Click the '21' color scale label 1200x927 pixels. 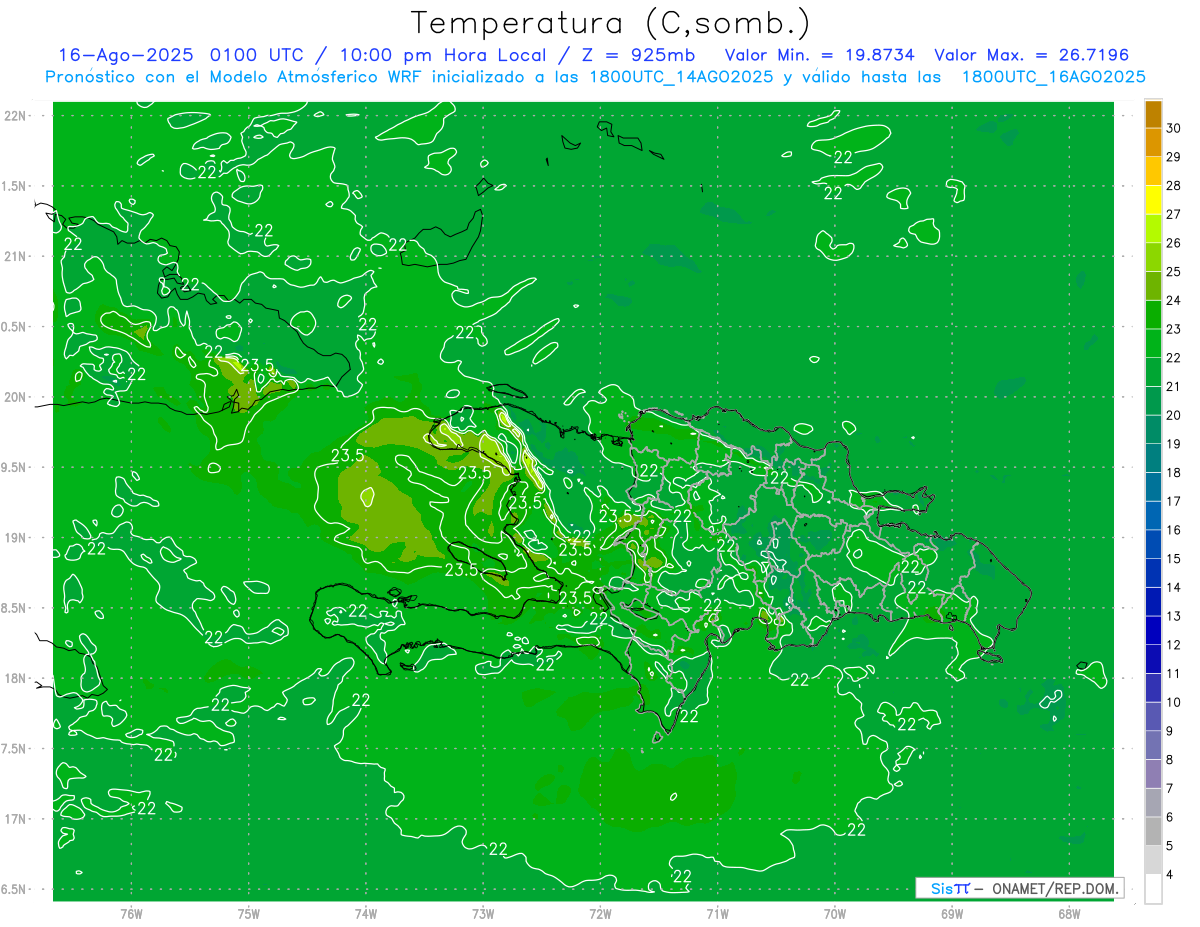pos(1173,387)
